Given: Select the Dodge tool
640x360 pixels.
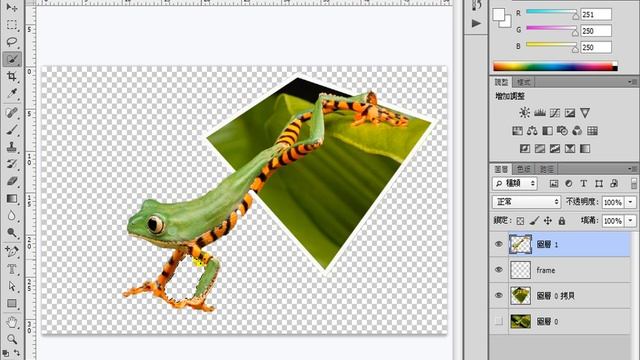Looking at the screenshot, I should pos(12,233).
